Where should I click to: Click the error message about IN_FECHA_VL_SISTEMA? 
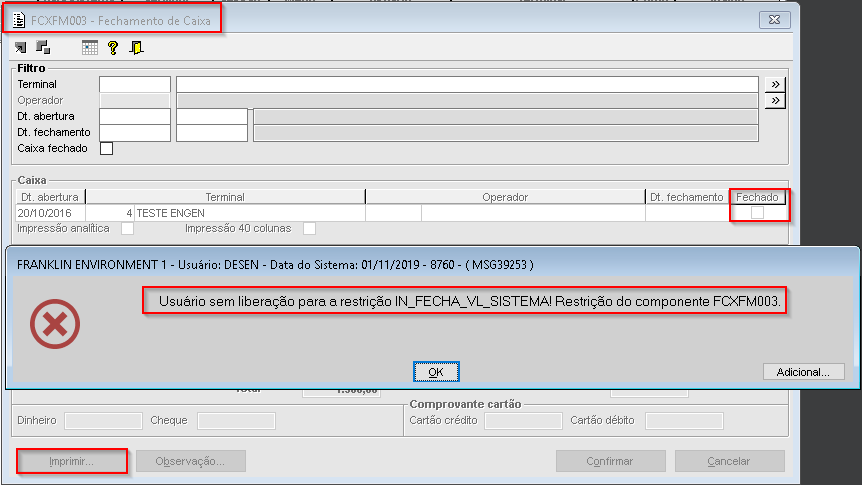point(470,301)
